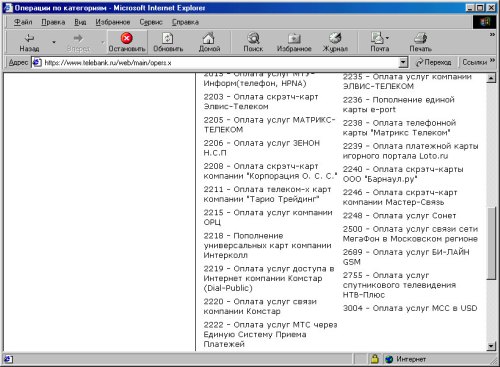
Task: Click the Back (Назад) toolbar button
Action: click(x=29, y=42)
